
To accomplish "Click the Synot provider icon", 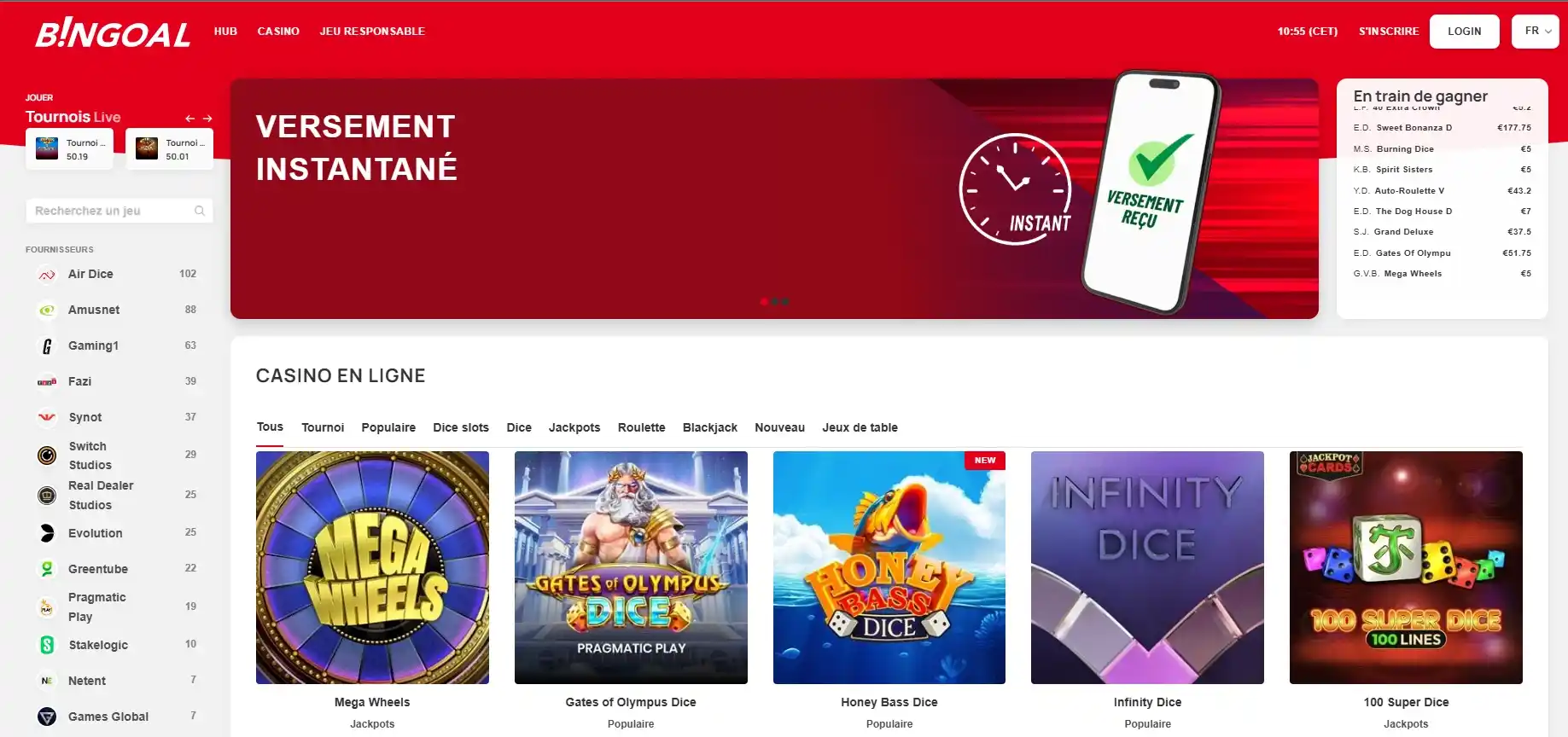I will [47, 418].
